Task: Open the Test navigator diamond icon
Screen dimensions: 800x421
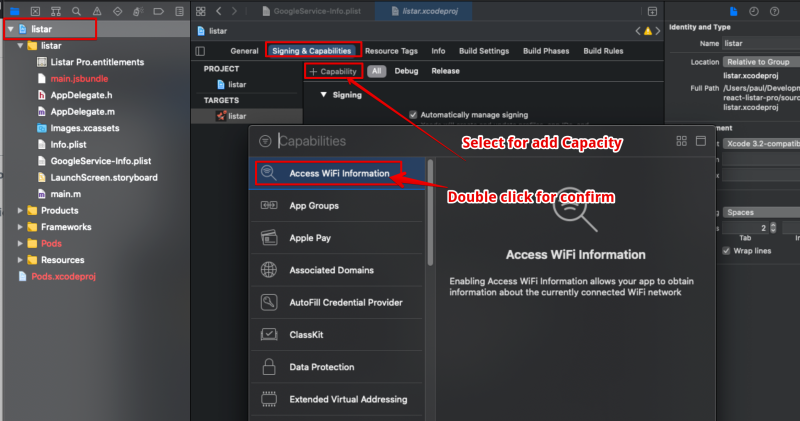Action: tap(117, 11)
